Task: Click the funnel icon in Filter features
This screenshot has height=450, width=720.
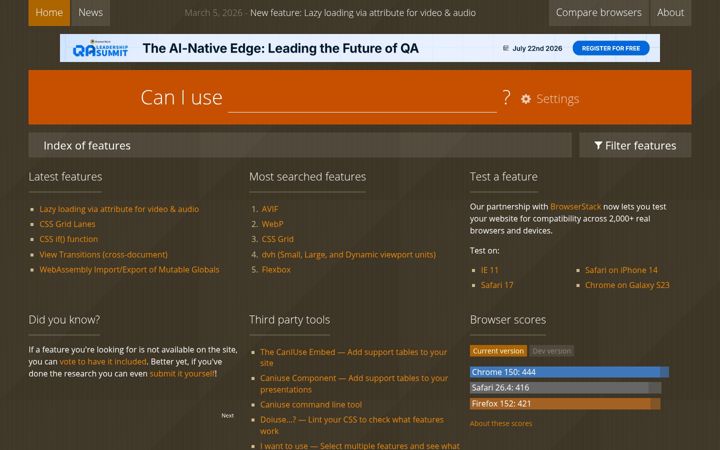Action: [598, 146]
